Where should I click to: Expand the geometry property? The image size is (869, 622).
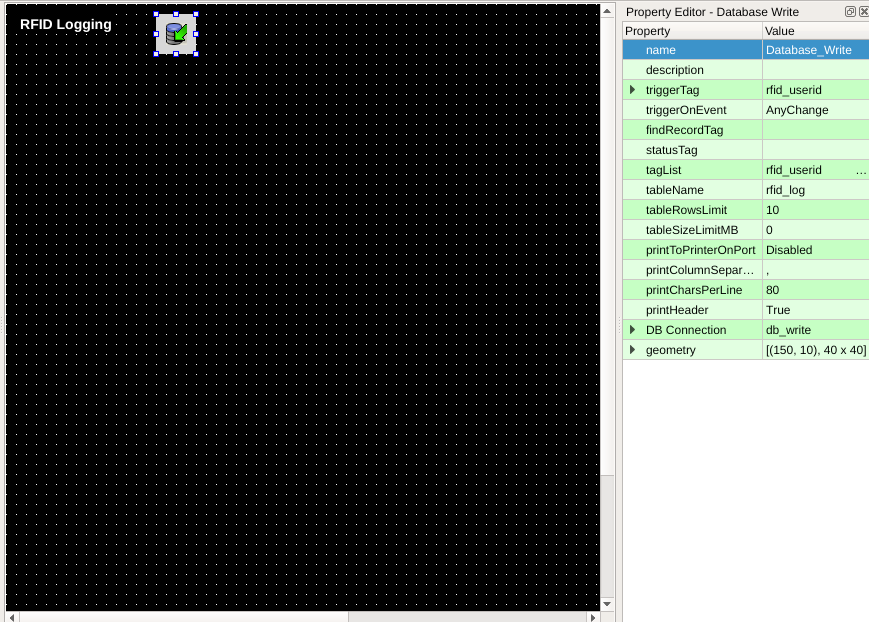[x=632, y=350]
